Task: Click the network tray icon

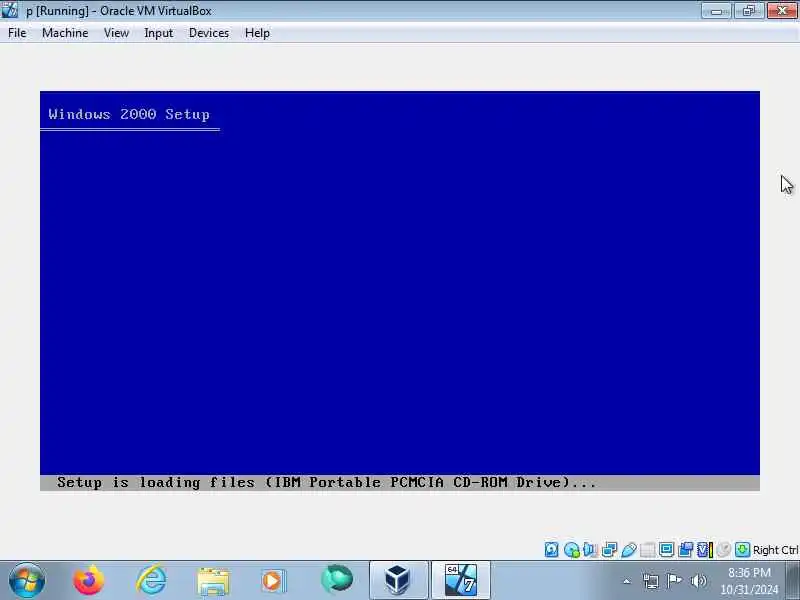Action: click(651, 581)
